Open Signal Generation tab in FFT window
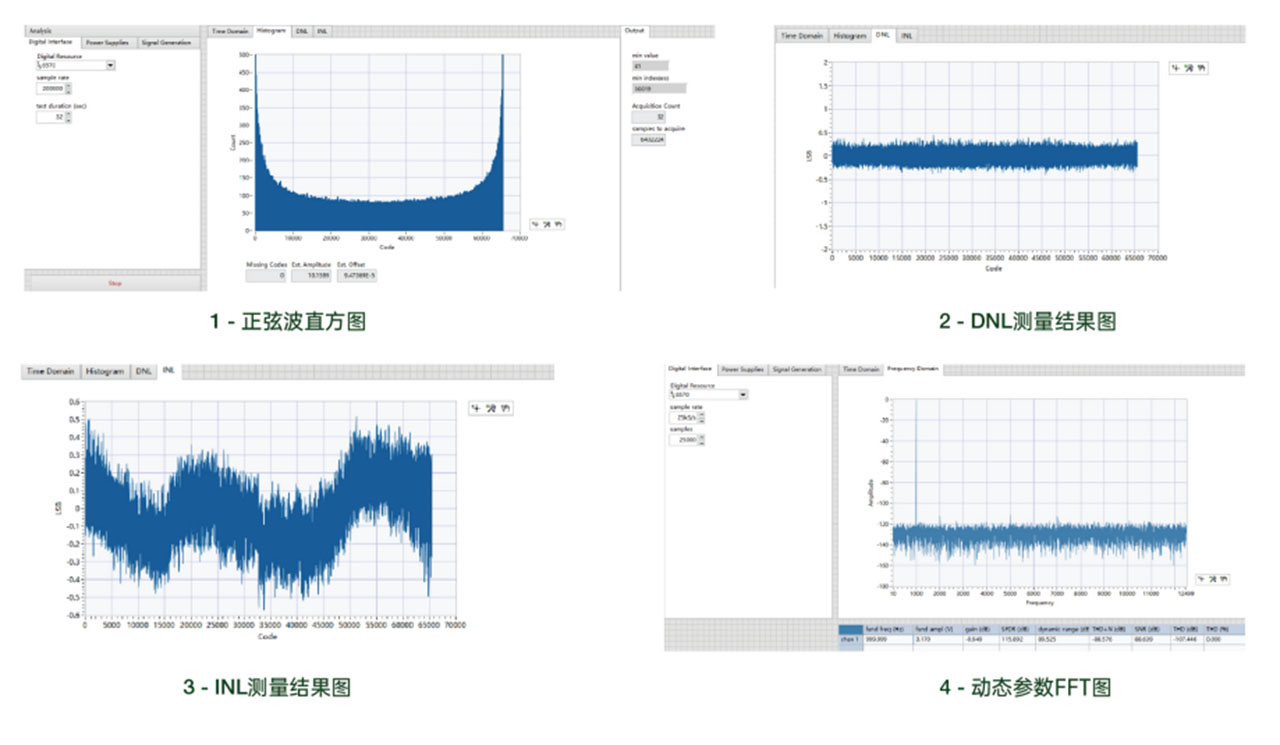The height and width of the screenshot is (745, 1280). [797, 369]
